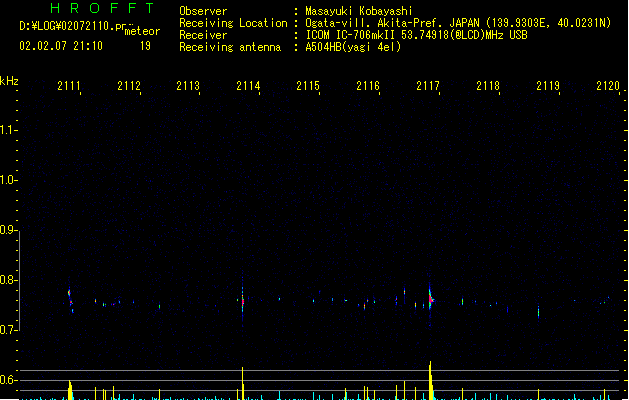
Task: Click the 2111 time axis marker
Action: click(69, 86)
